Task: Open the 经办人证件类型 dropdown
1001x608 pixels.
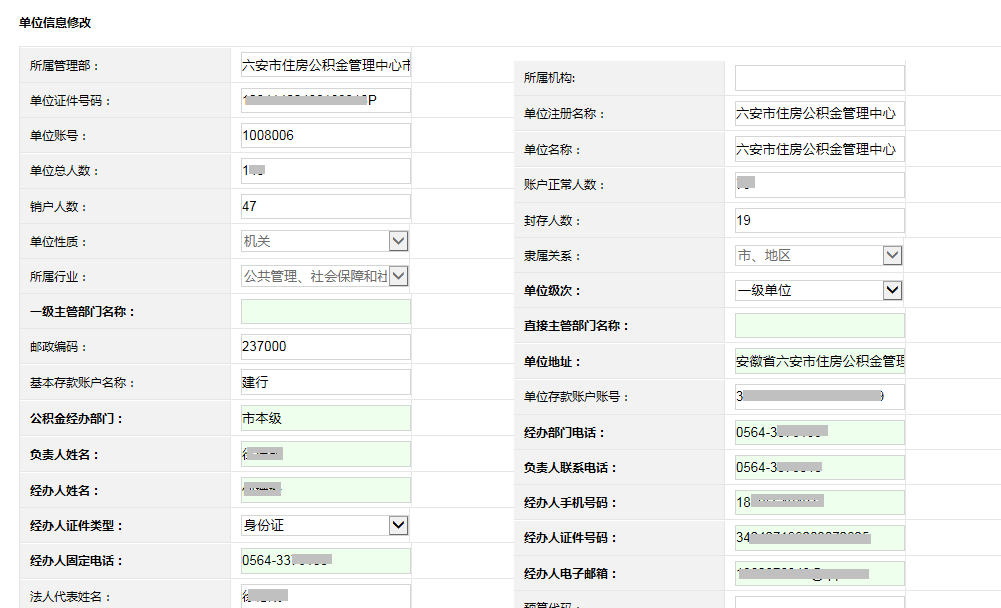Action: 325,525
